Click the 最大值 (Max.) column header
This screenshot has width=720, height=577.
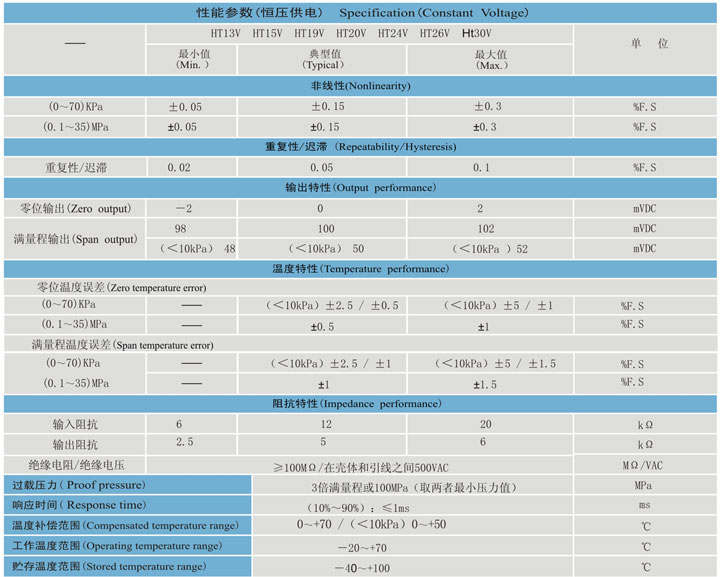coord(490,59)
